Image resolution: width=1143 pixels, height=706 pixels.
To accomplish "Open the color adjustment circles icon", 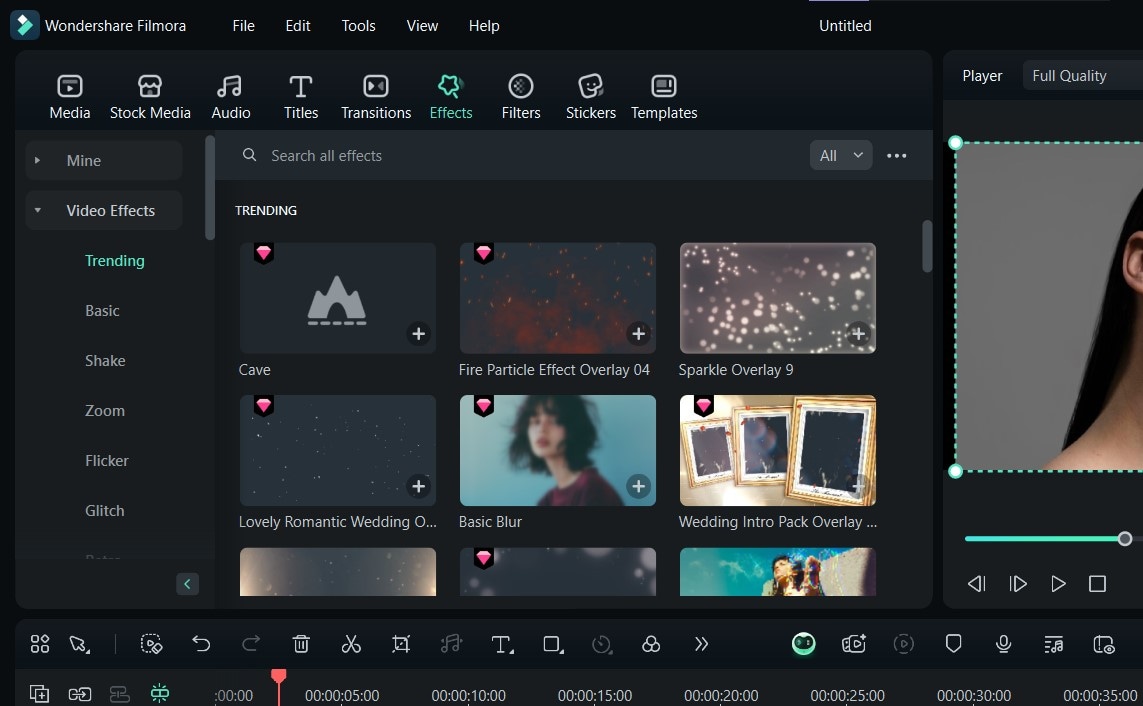I will [651, 644].
